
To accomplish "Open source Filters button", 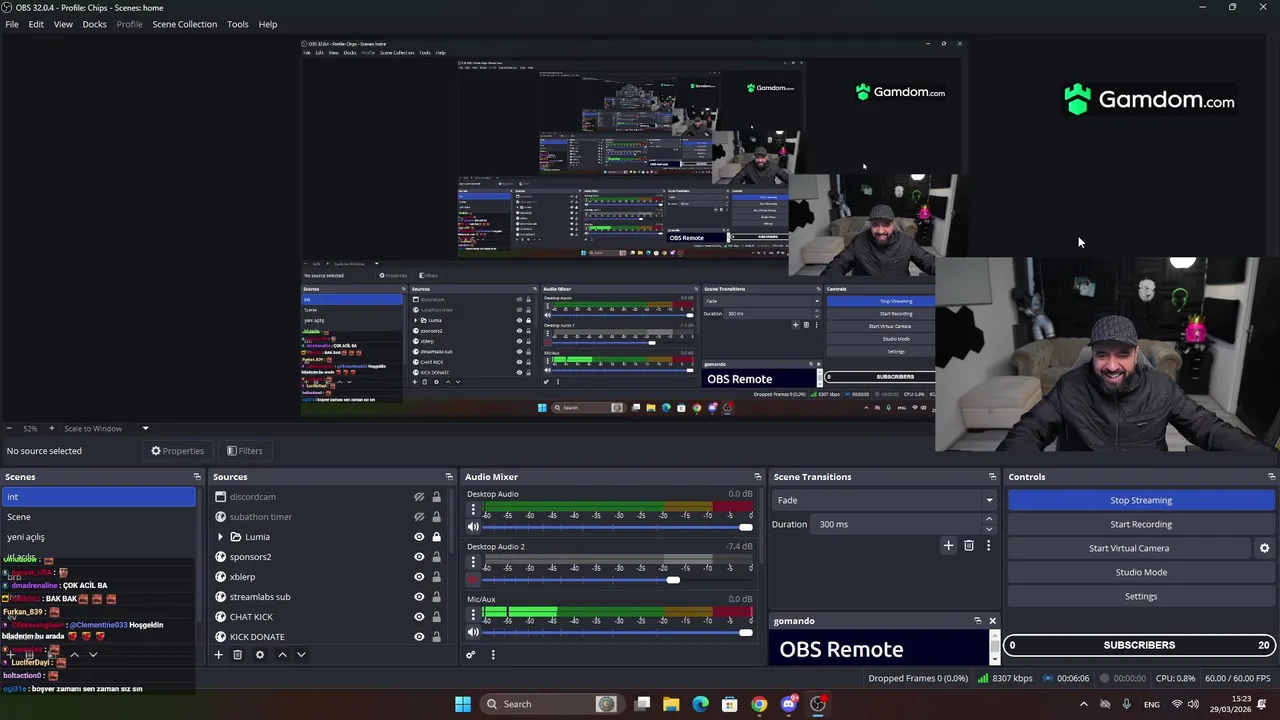I will [244, 451].
